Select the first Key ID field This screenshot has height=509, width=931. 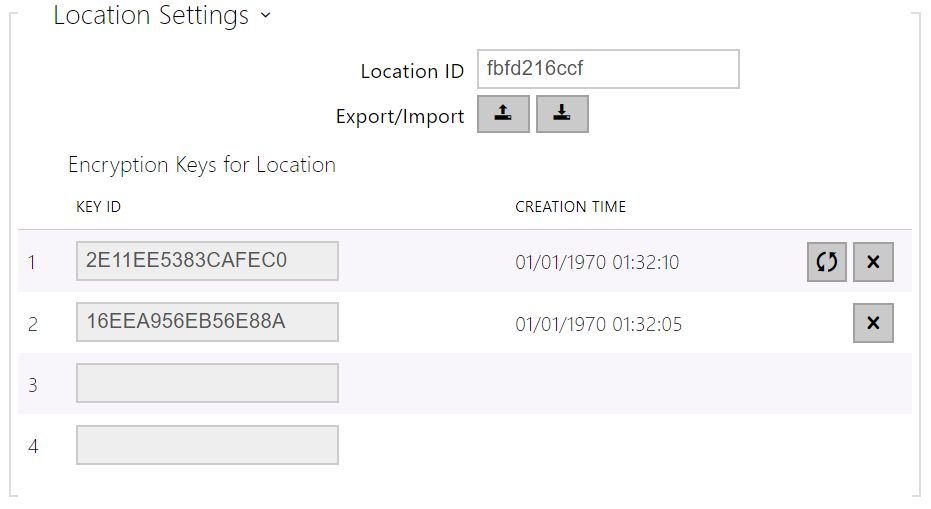tap(207, 261)
